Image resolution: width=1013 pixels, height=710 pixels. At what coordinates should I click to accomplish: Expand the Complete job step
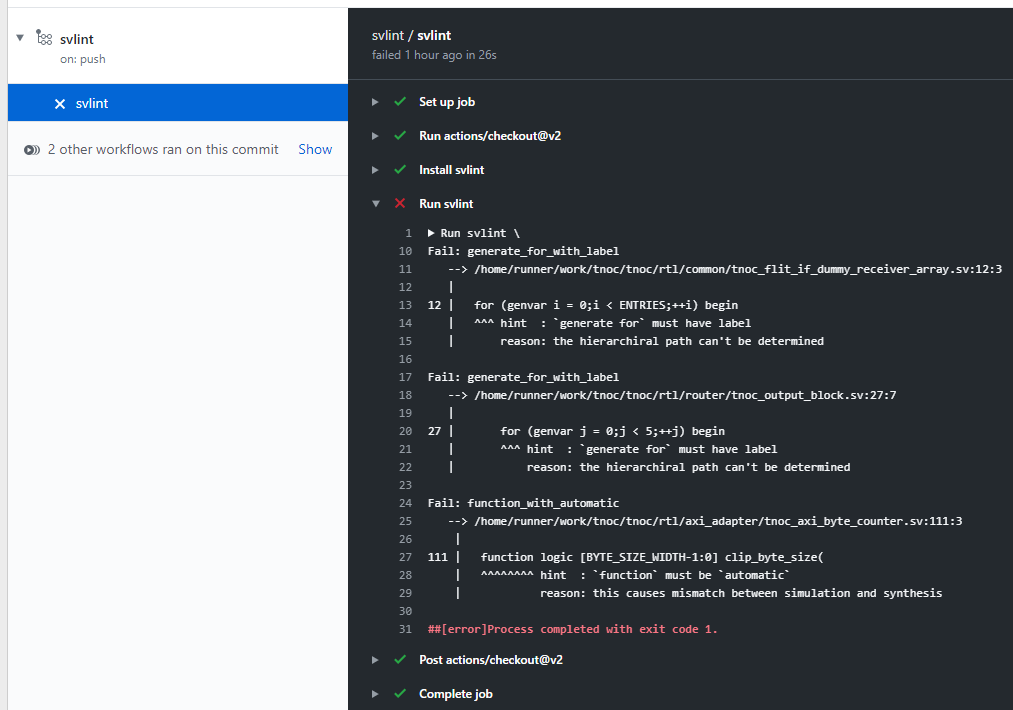(375, 693)
